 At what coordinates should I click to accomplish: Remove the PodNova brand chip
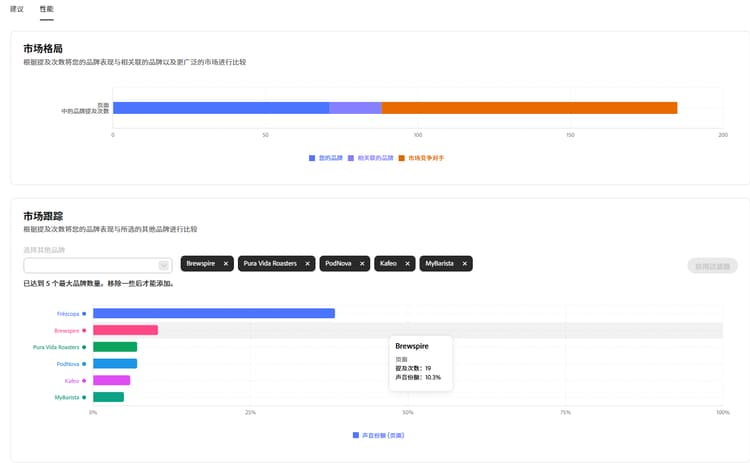point(362,264)
